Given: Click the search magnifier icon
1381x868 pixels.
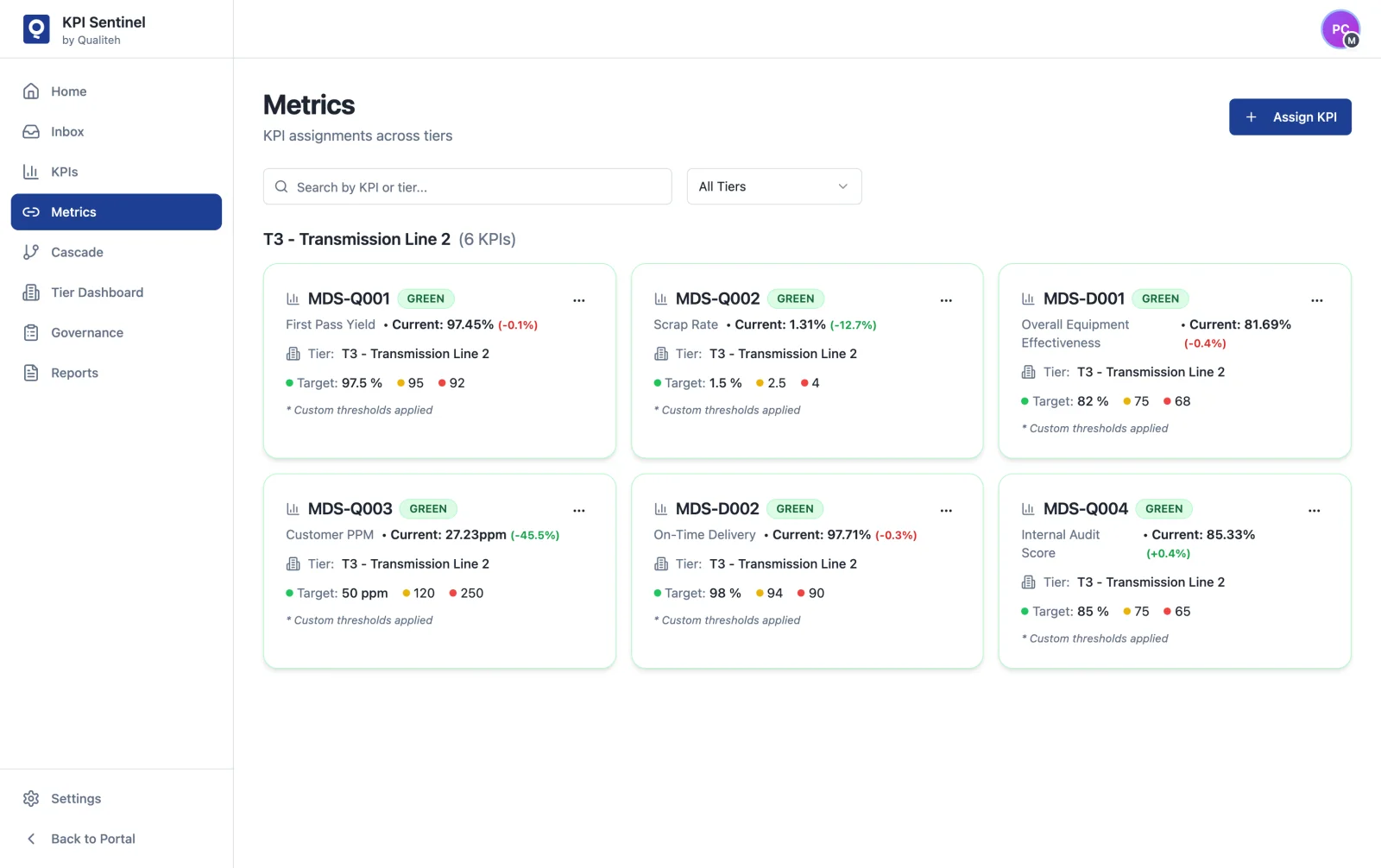Looking at the screenshot, I should pos(281,186).
